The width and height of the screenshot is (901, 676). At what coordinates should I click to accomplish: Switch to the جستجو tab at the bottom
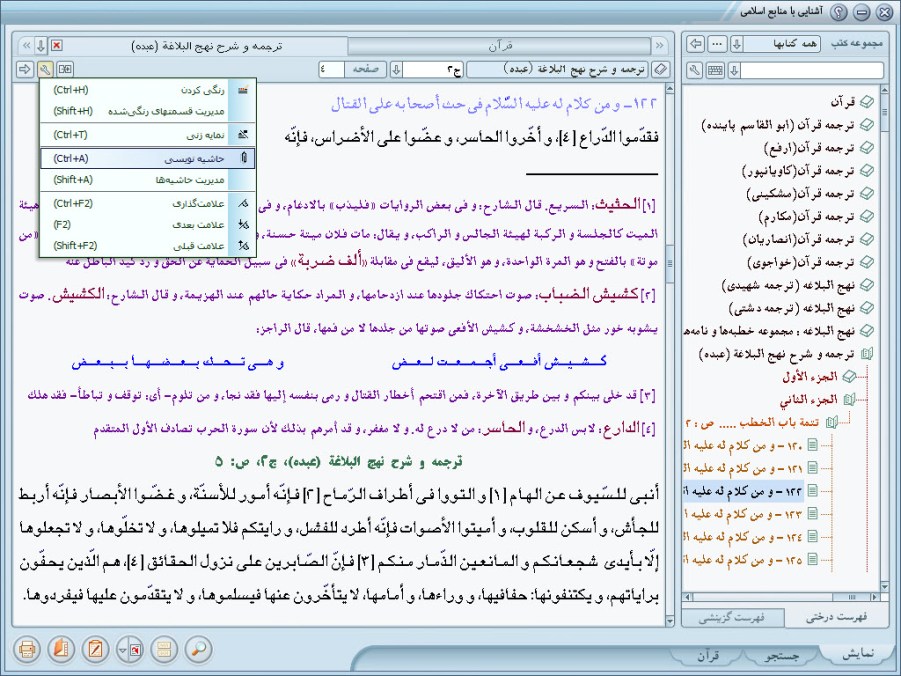[782, 655]
